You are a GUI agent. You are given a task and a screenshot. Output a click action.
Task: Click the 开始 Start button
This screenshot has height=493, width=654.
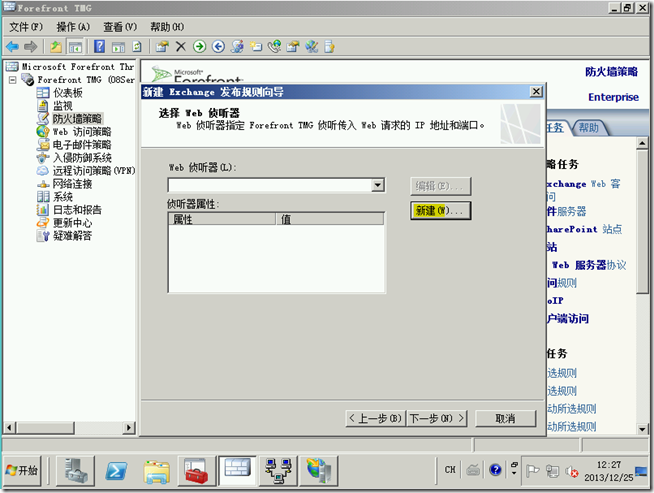click(x=23, y=470)
